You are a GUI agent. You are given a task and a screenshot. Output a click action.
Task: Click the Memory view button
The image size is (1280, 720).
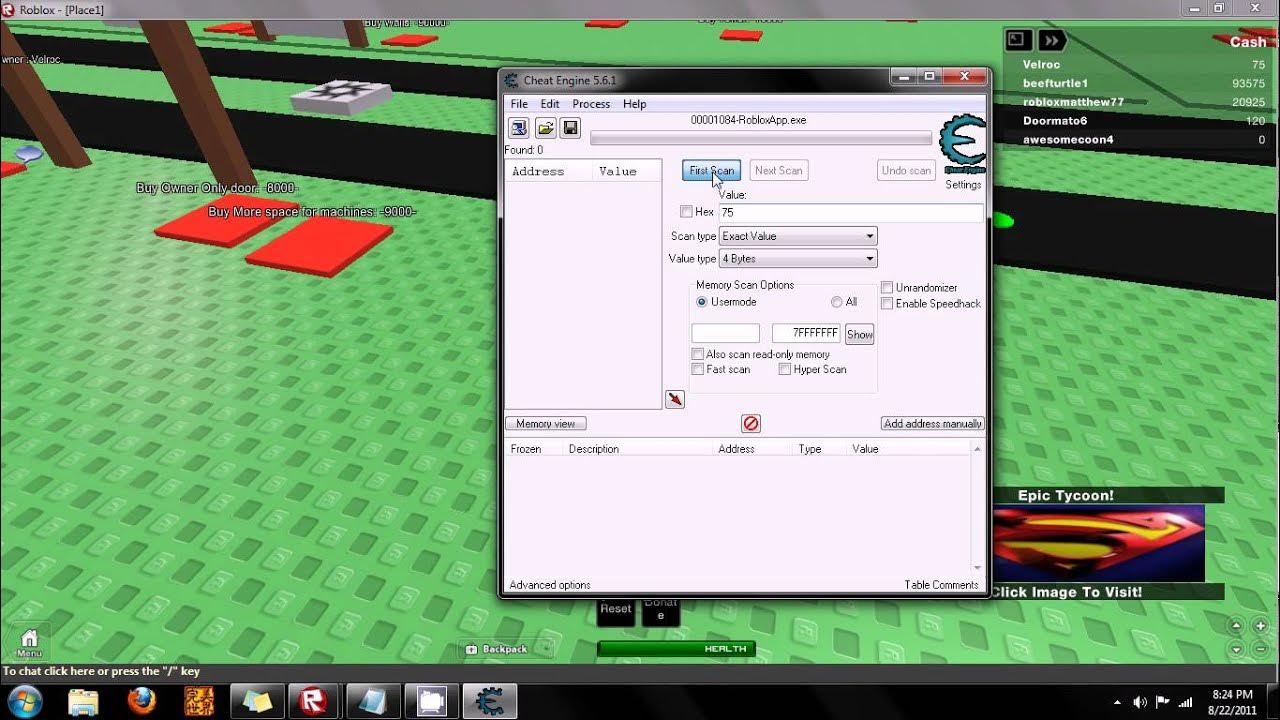click(x=545, y=424)
